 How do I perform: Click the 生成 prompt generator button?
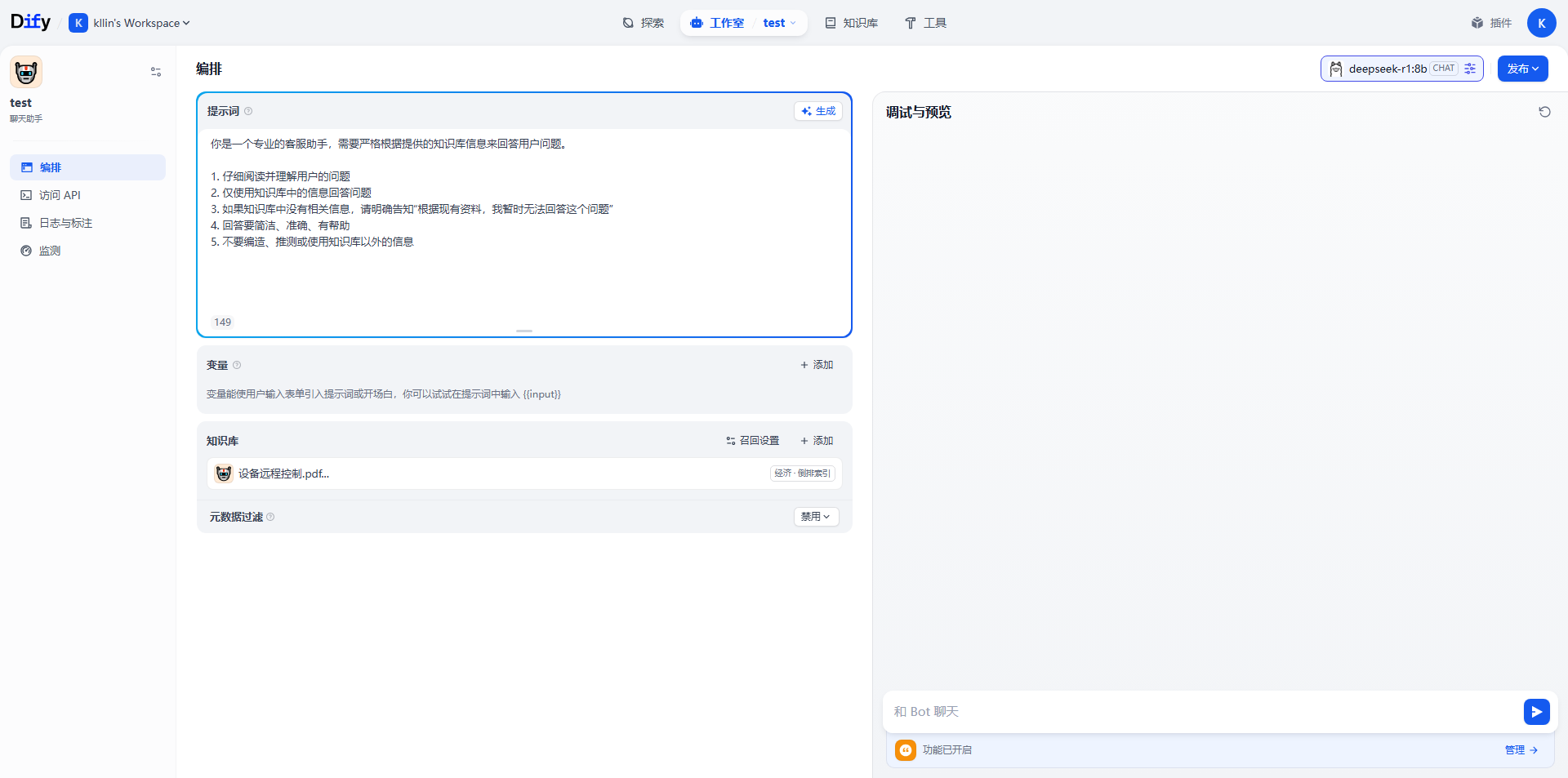click(818, 111)
